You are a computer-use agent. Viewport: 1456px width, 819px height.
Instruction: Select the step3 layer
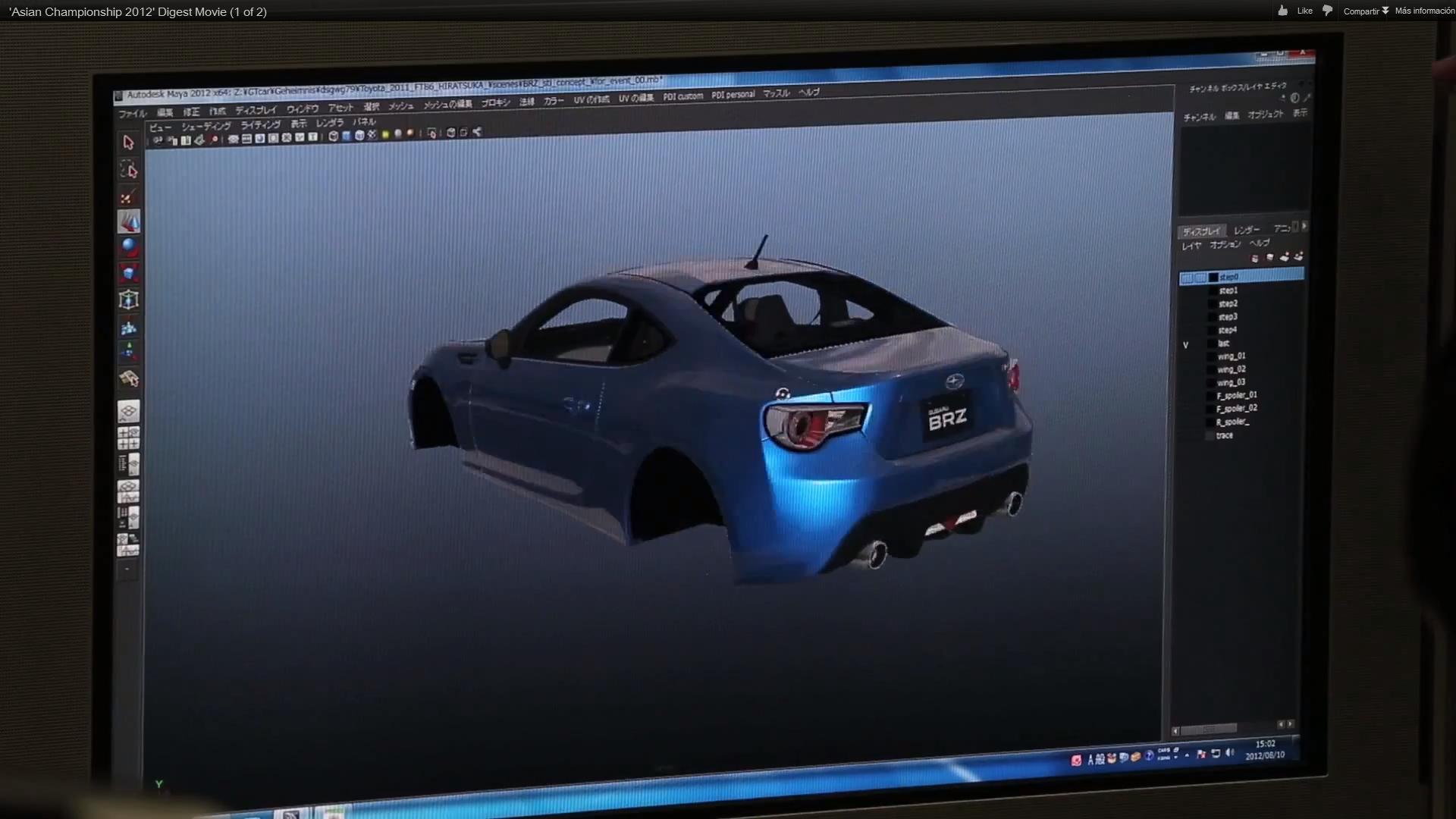click(1228, 317)
